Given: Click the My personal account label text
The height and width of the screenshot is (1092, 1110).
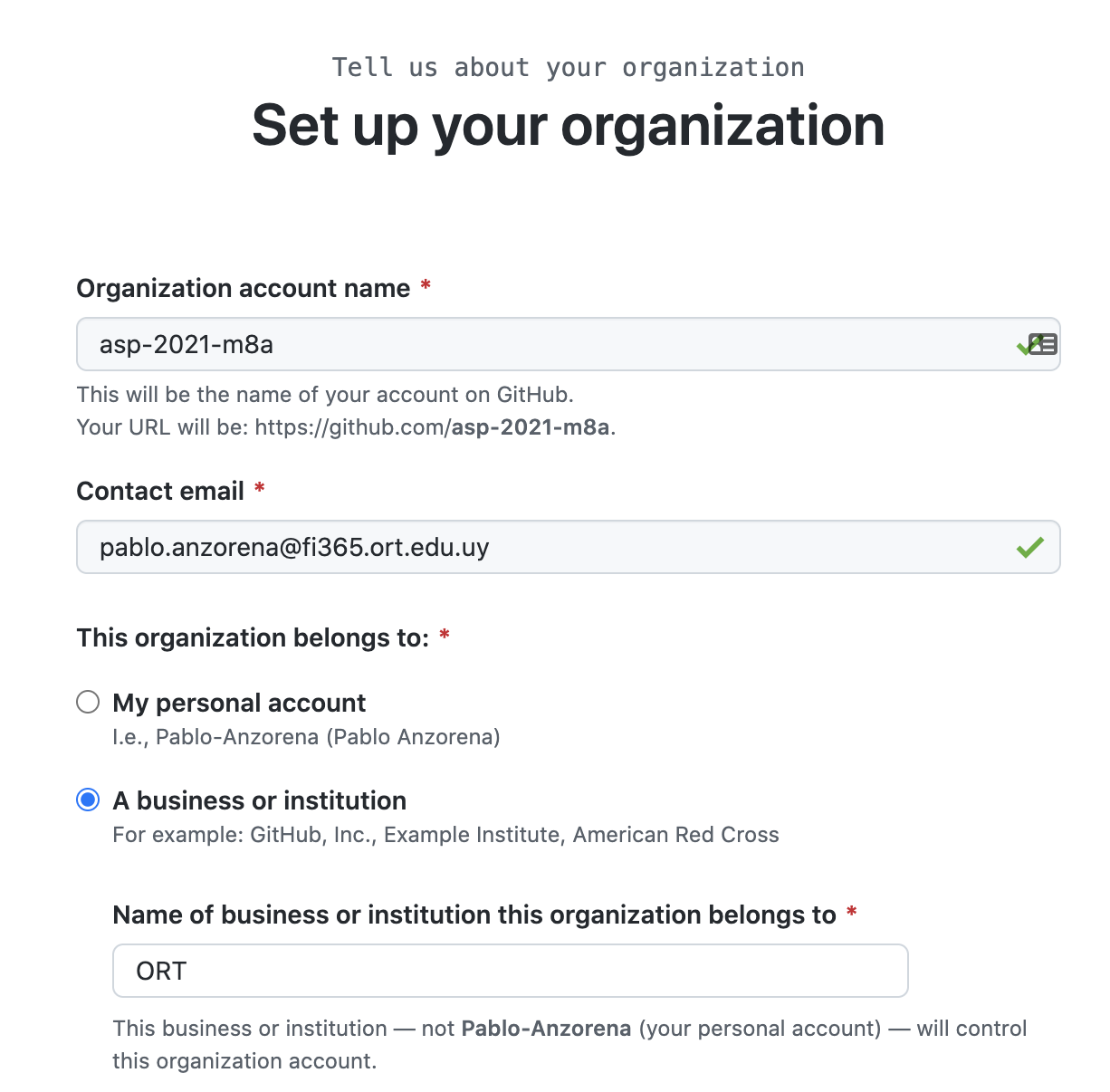Looking at the screenshot, I should [239, 703].
